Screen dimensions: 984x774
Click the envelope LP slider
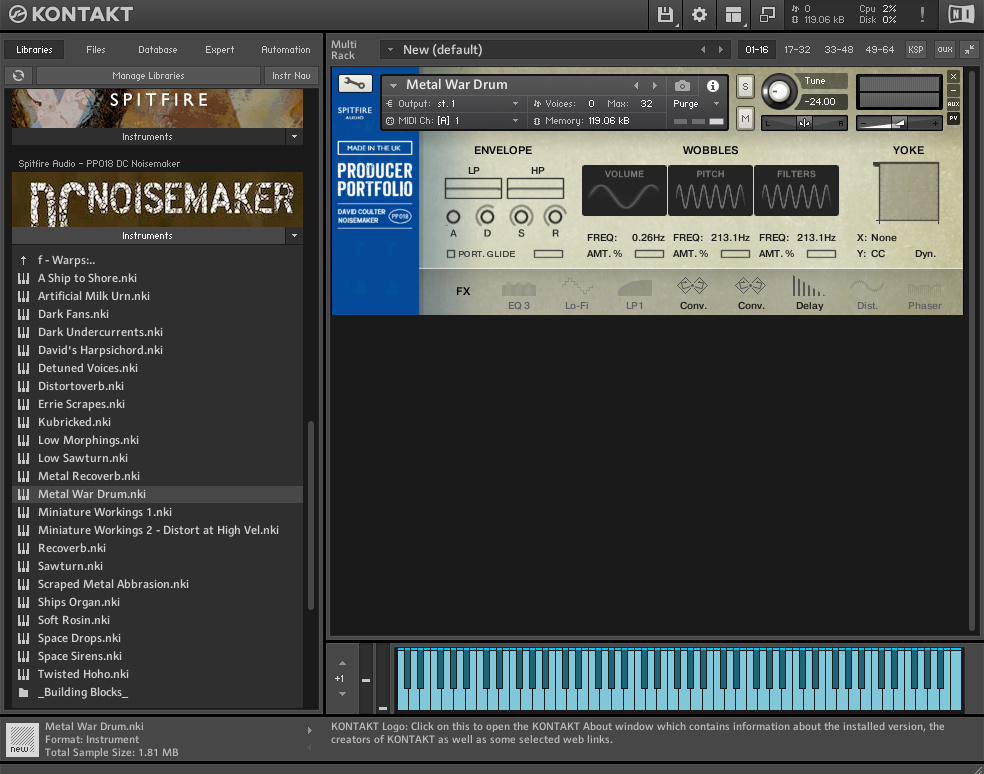point(473,188)
